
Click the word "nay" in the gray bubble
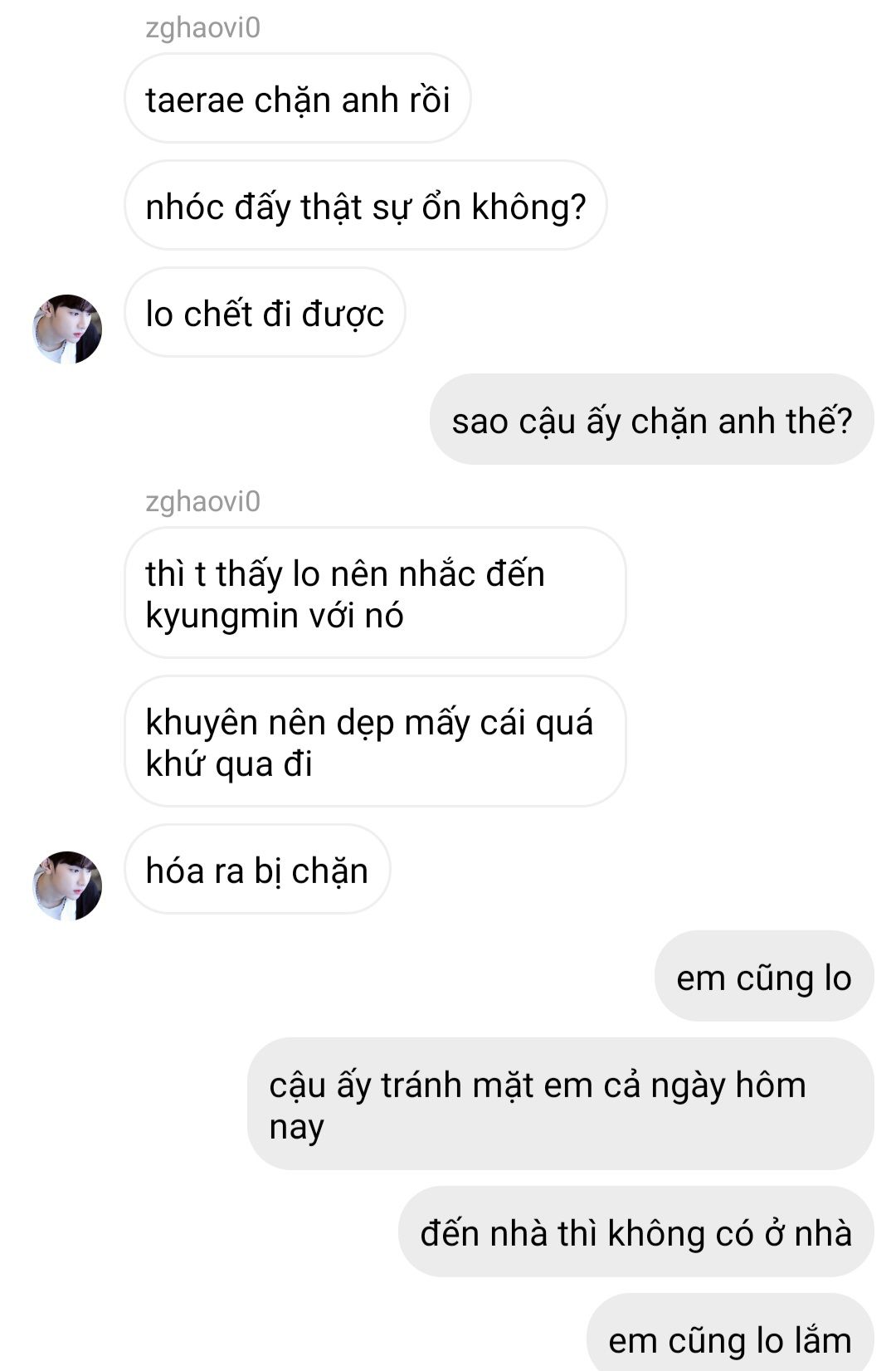tap(296, 1129)
